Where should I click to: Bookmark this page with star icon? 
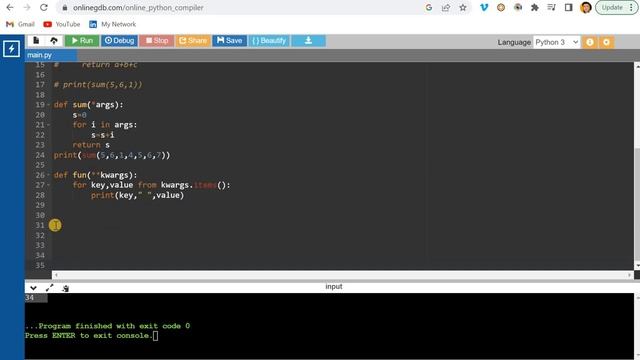pos(463,7)
